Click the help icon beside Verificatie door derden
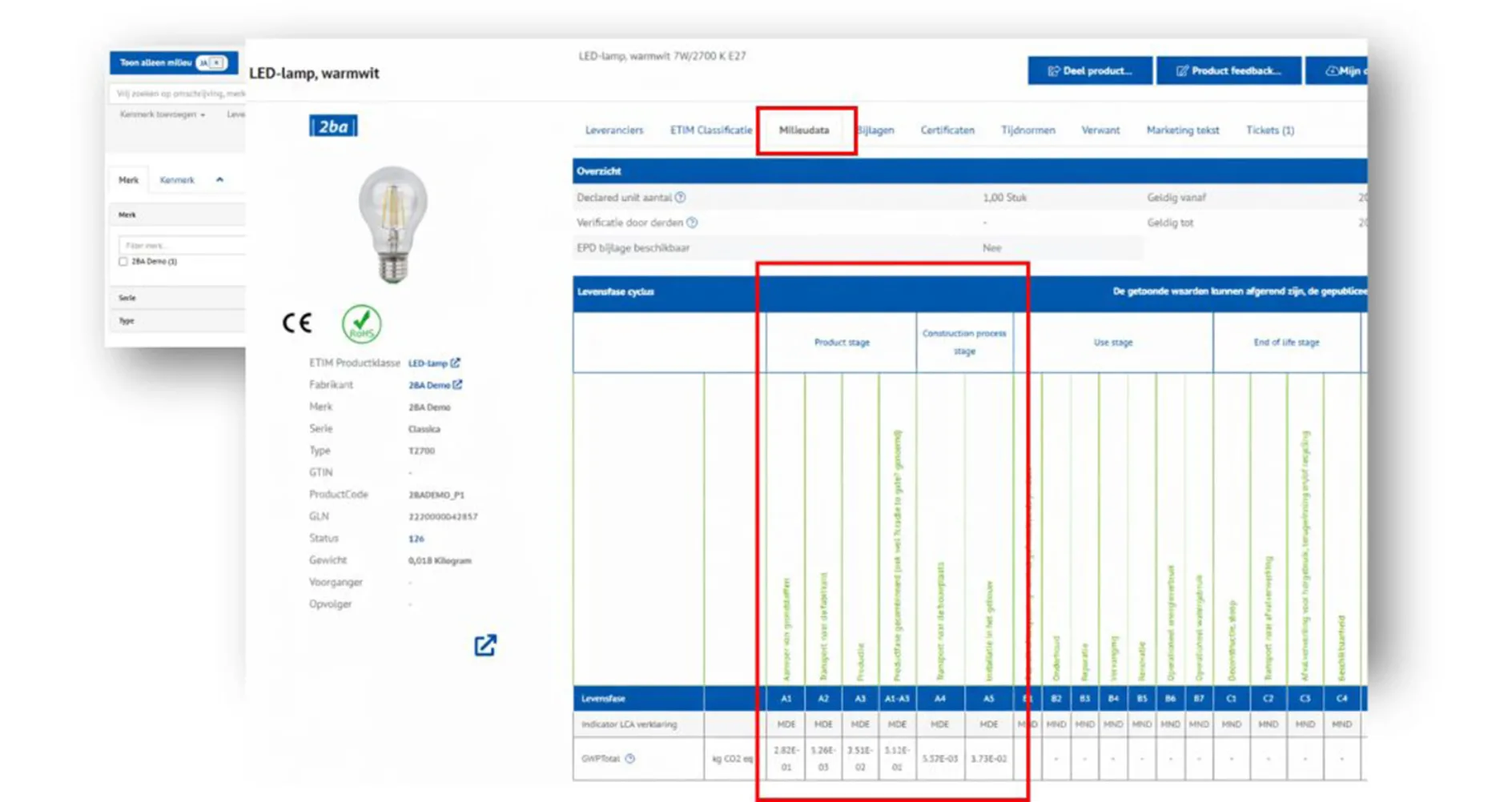The height and width of the screenshot is (802, 1512). 692,223
